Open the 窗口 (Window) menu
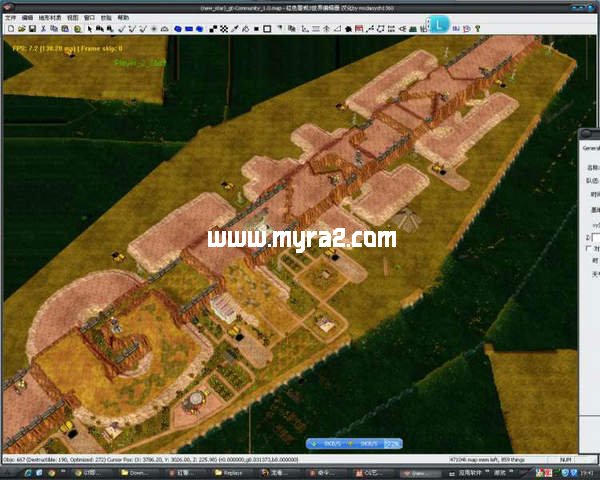The height and width of the screenshot is (480, 600). tap(89, 18)
